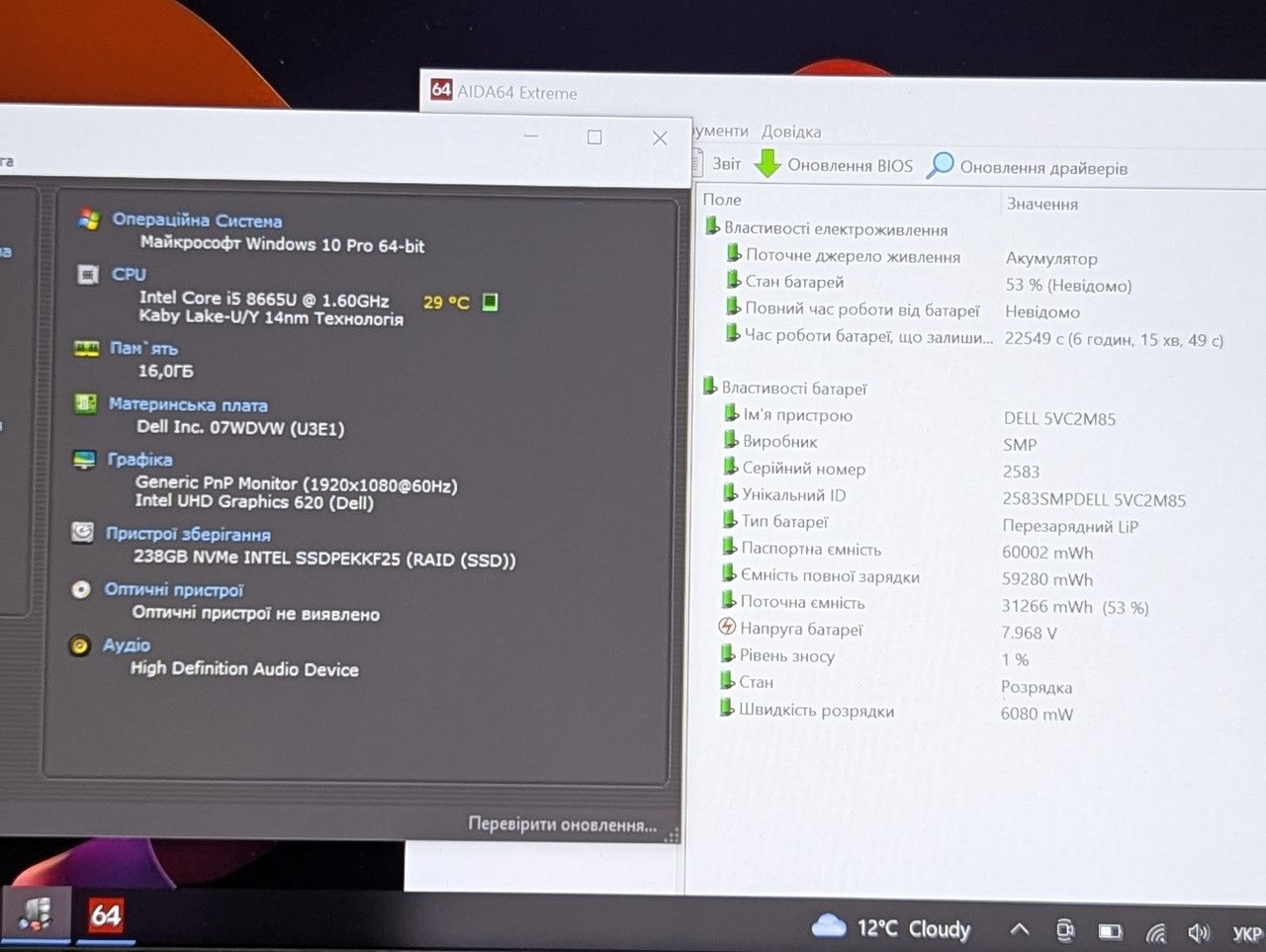
Task: Select the Паспортна ємність row
Action: point(811,550)
